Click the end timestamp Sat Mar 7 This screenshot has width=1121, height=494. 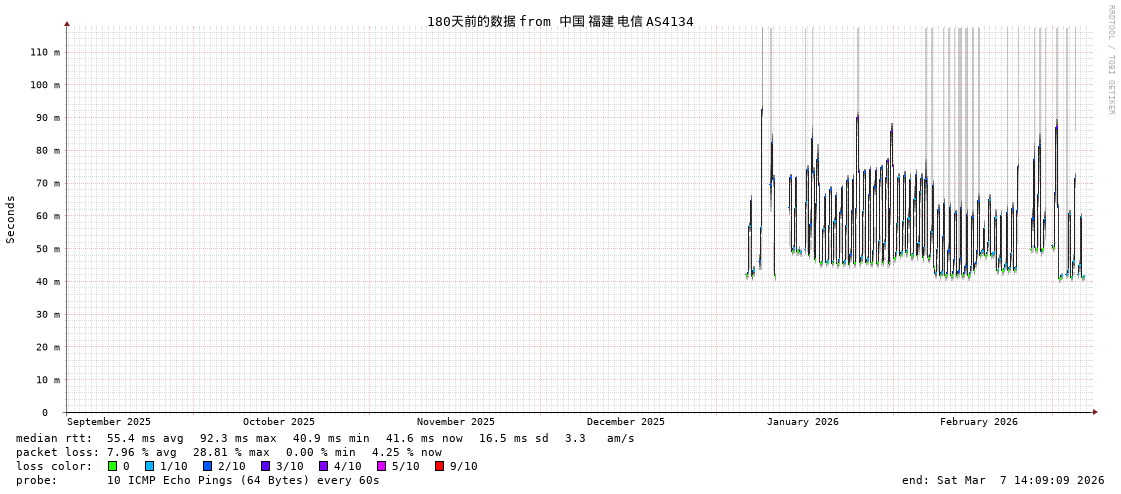tap(1002, 480)
